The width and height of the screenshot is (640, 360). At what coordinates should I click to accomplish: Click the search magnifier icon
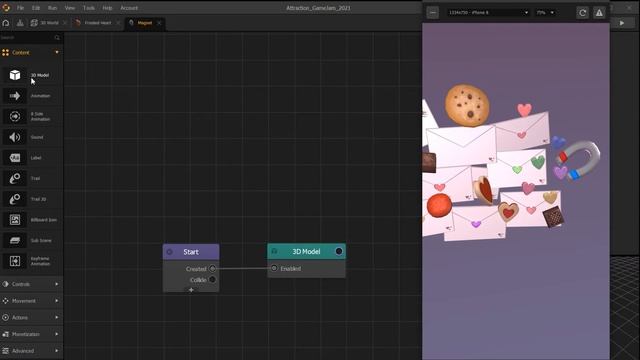click(57, 38)
